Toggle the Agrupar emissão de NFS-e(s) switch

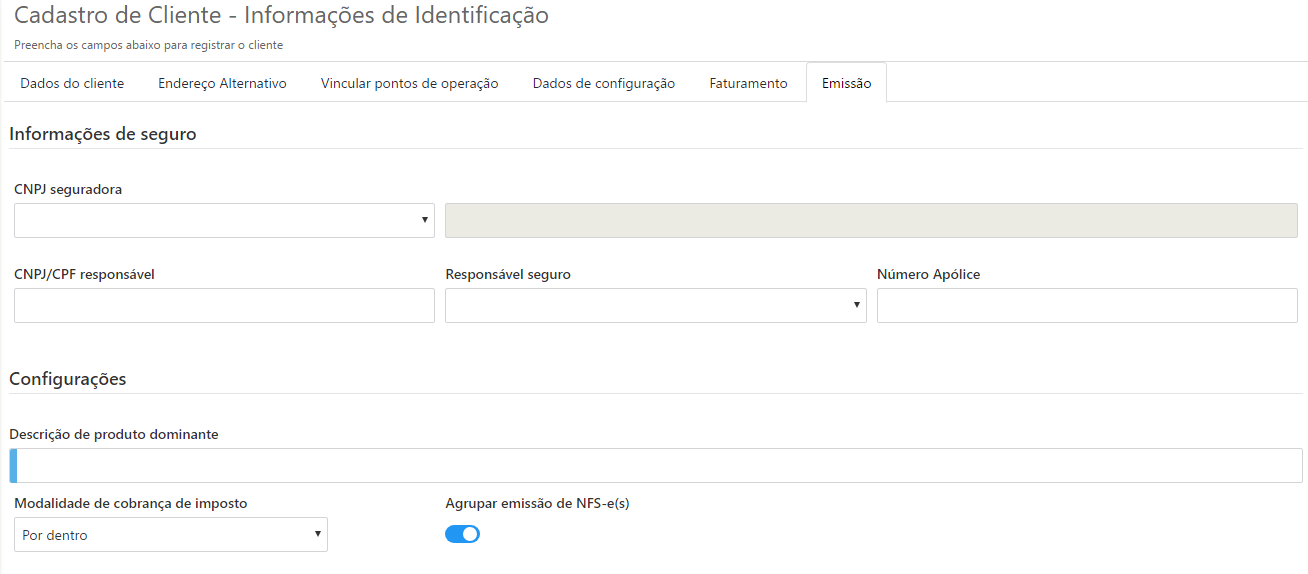462,534
